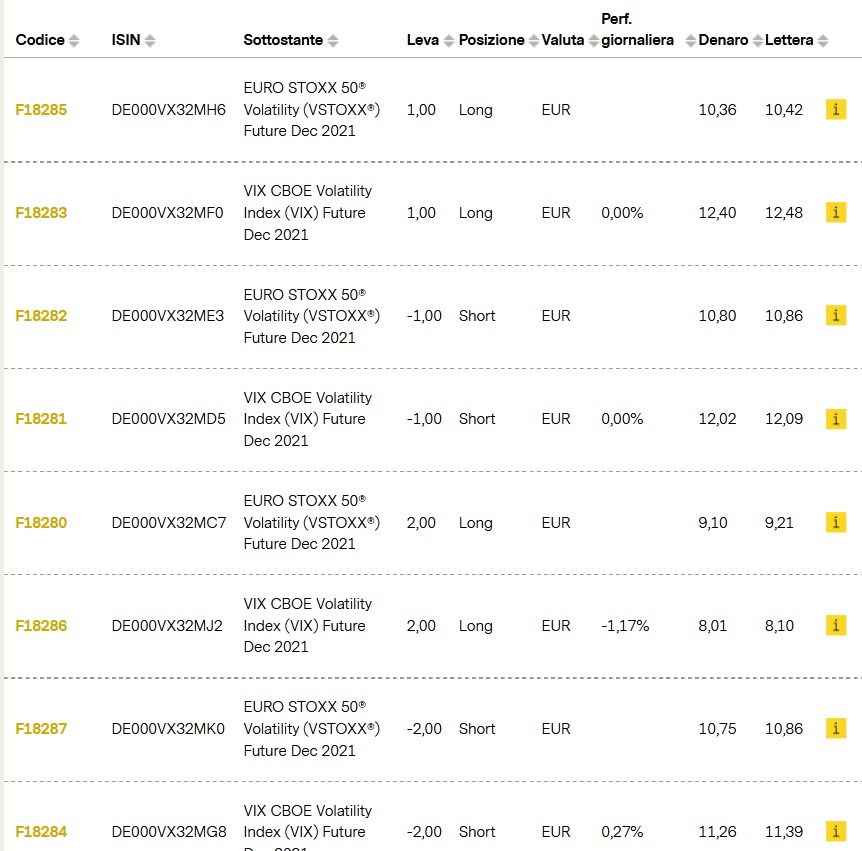The width and height of the screenshot is (862, 851).
Task: Click info icon for F18286 row
Action: click(x=836, y=626)
